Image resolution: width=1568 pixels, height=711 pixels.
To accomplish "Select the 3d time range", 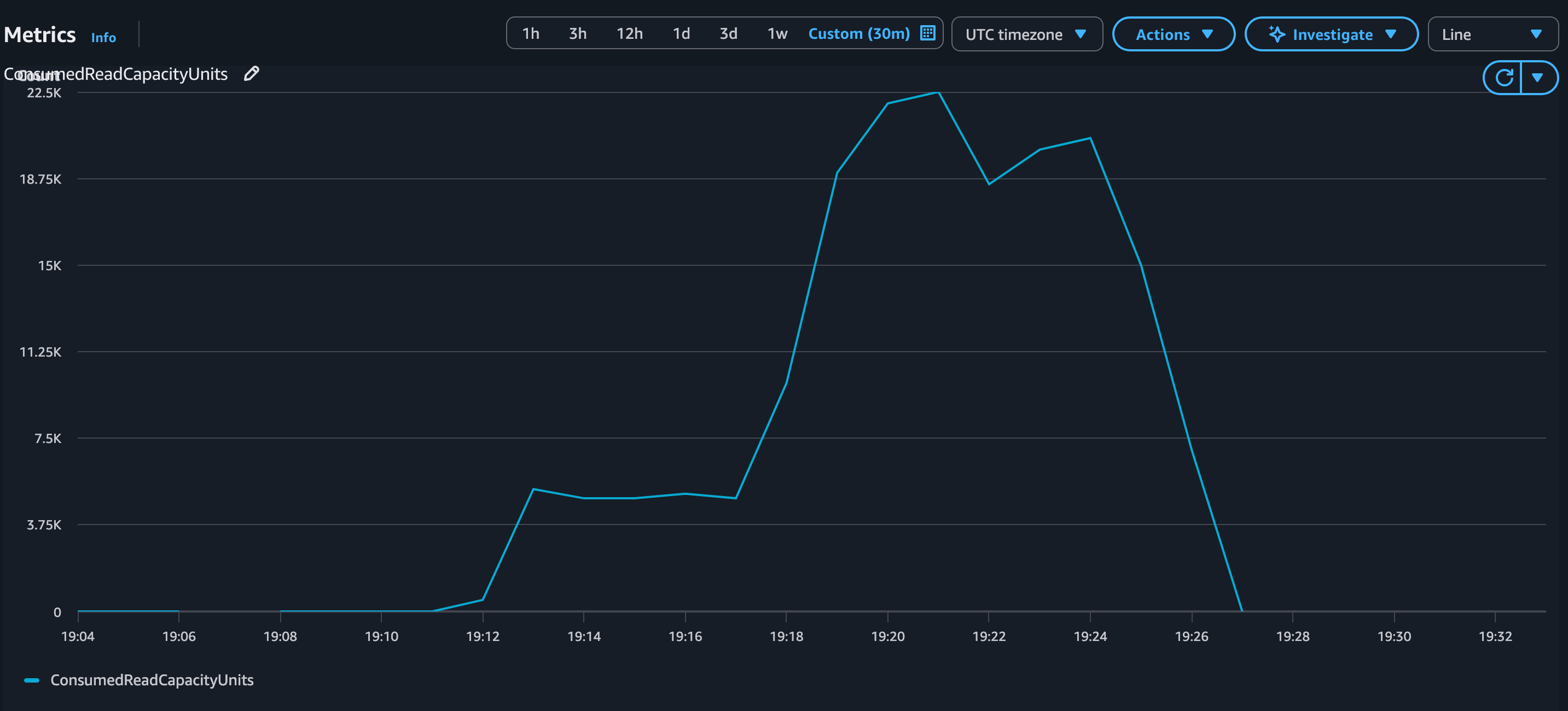I will click(728, 33).
